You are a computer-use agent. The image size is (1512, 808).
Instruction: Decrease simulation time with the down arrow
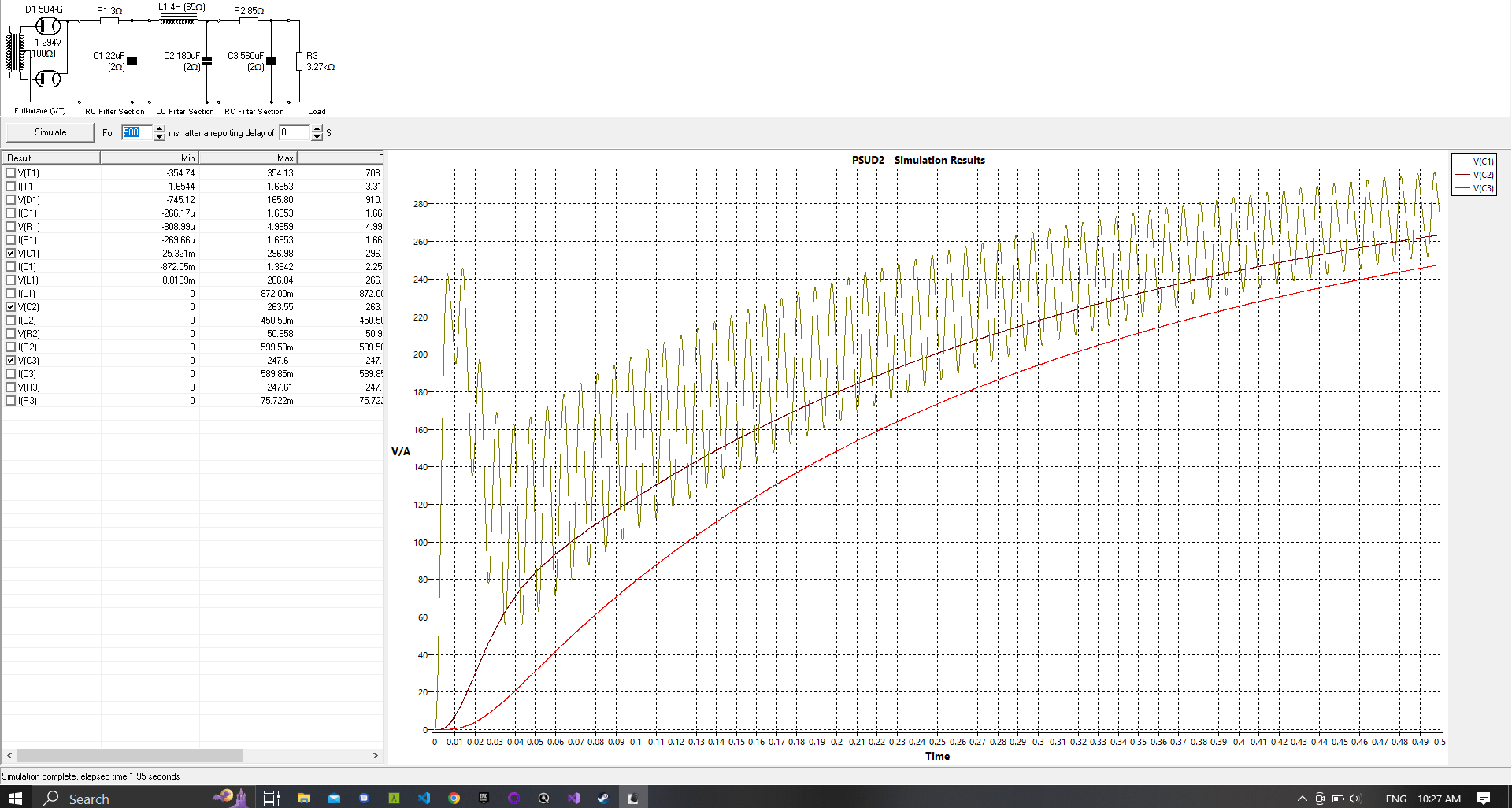(159, 137)
